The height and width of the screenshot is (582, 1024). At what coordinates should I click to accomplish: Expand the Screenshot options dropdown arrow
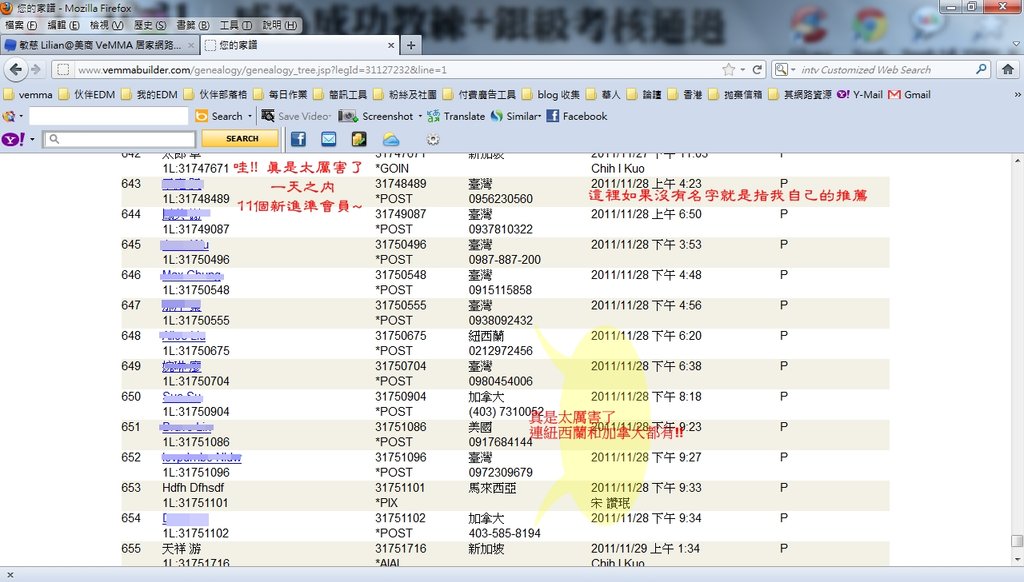(x=420, y=116)
